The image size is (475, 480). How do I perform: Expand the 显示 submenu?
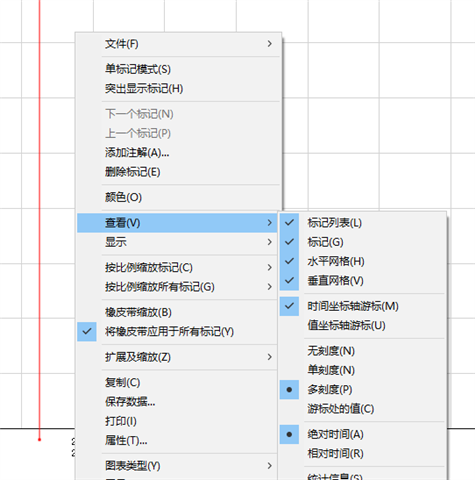pos(178,242)
